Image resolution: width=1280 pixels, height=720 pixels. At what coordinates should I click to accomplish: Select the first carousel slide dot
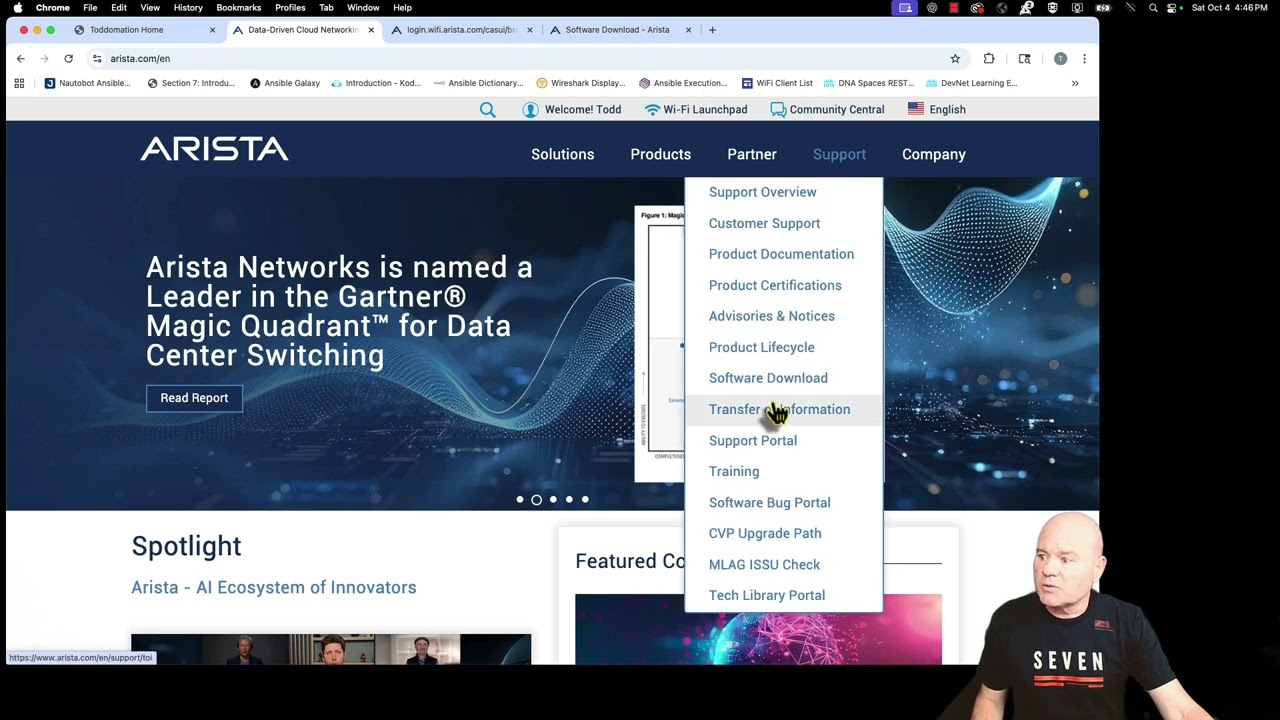point(520,499)
